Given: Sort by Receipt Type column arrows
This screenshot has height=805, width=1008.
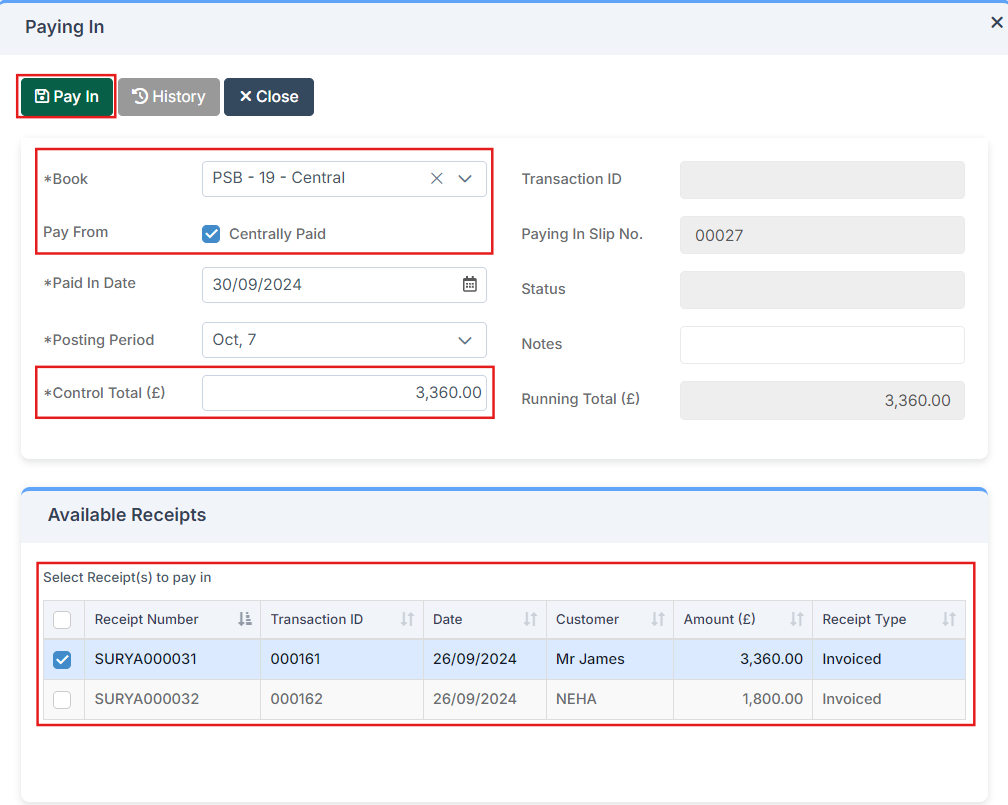Looking at the screenshot, I should 949,620.
